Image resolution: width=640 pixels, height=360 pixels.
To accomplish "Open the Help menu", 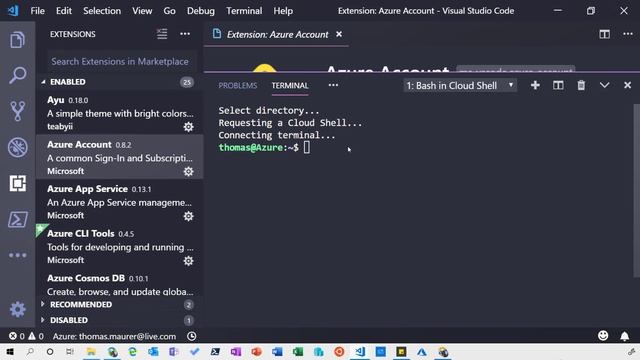I will click(x=283, y=11).
